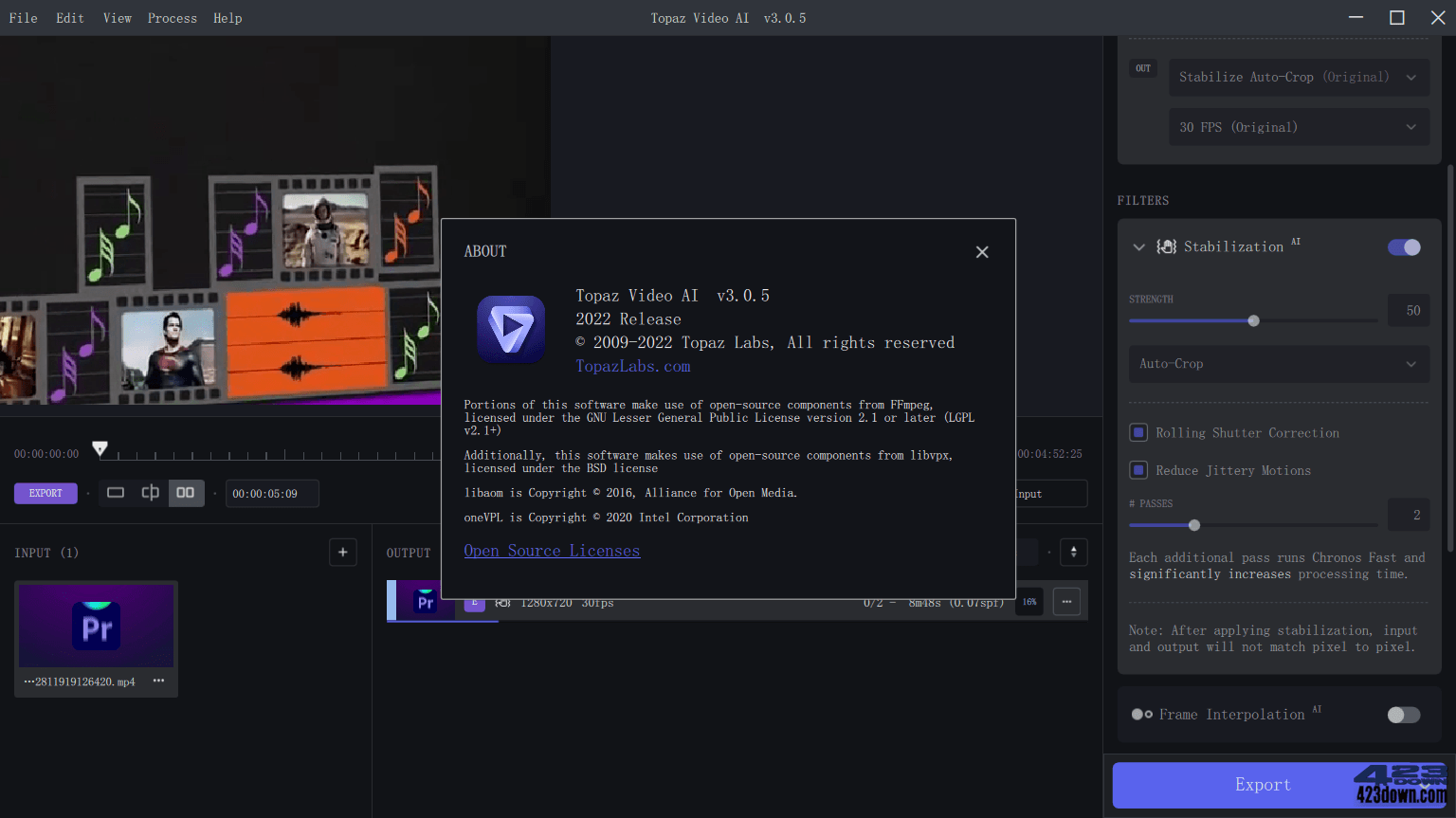This screenshot has width=1456, height=818.
Task: Select the single-view preview mode icon
Action: click(115, 493)
